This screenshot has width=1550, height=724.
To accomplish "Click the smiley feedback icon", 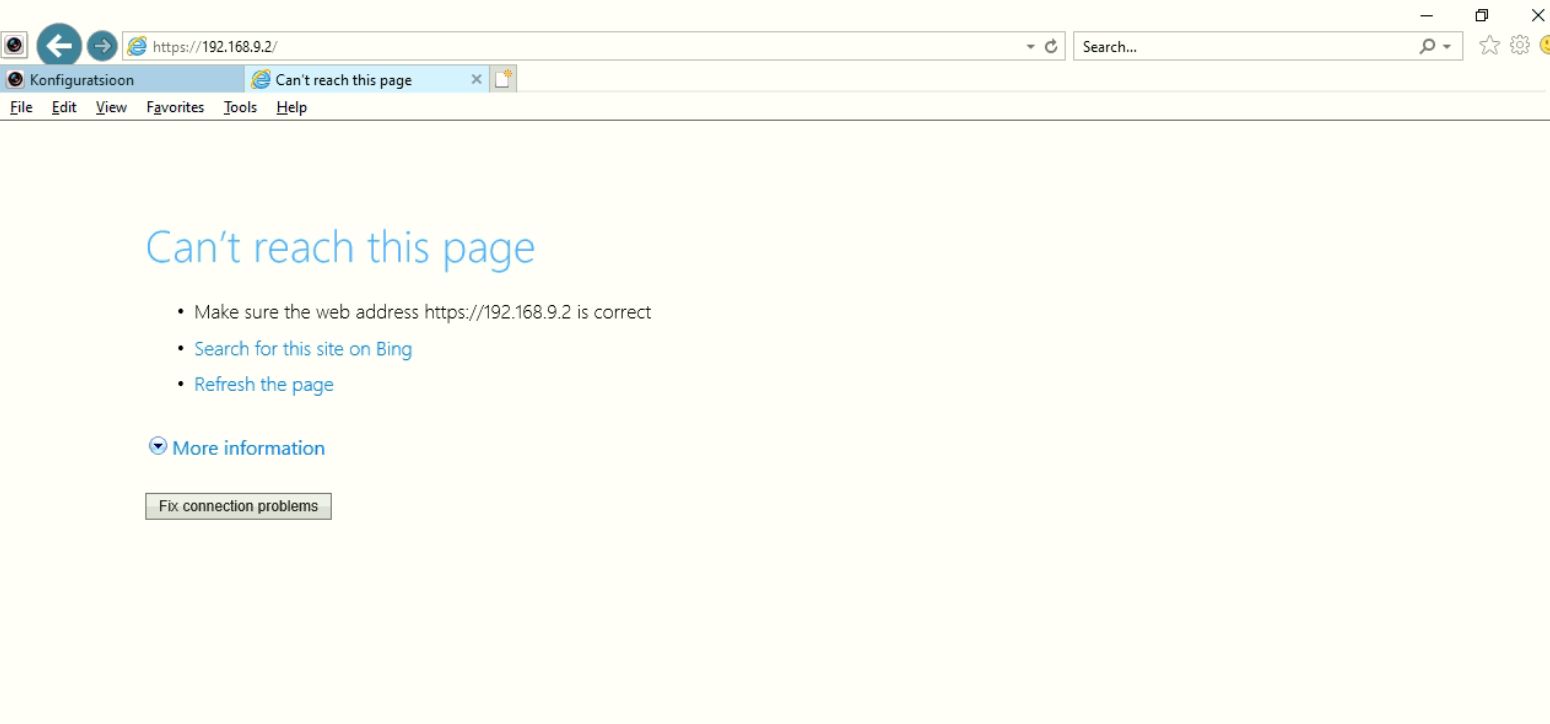I will click(x=1545, y=46).
